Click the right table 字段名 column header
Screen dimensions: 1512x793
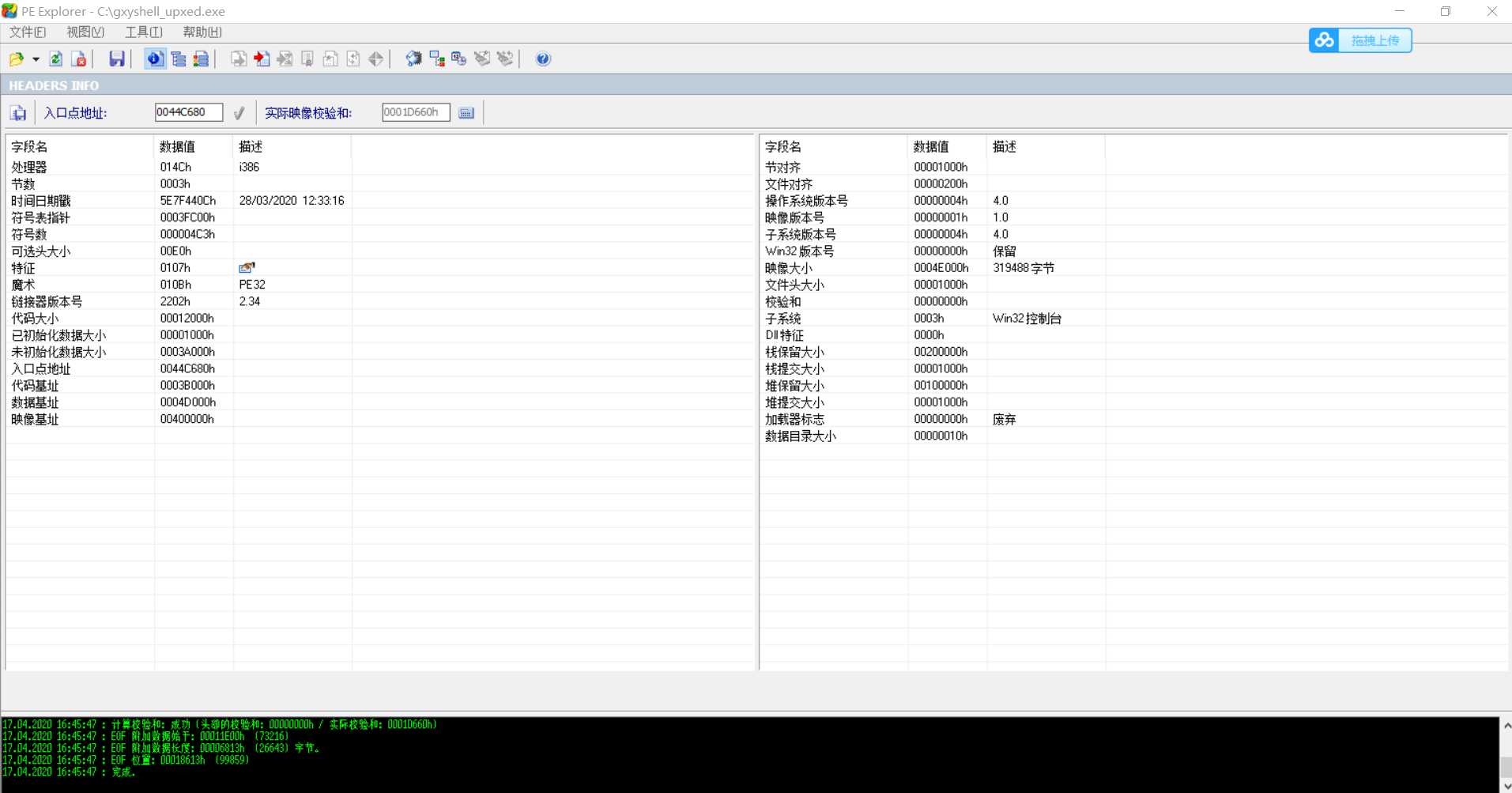tap(834, 146)
